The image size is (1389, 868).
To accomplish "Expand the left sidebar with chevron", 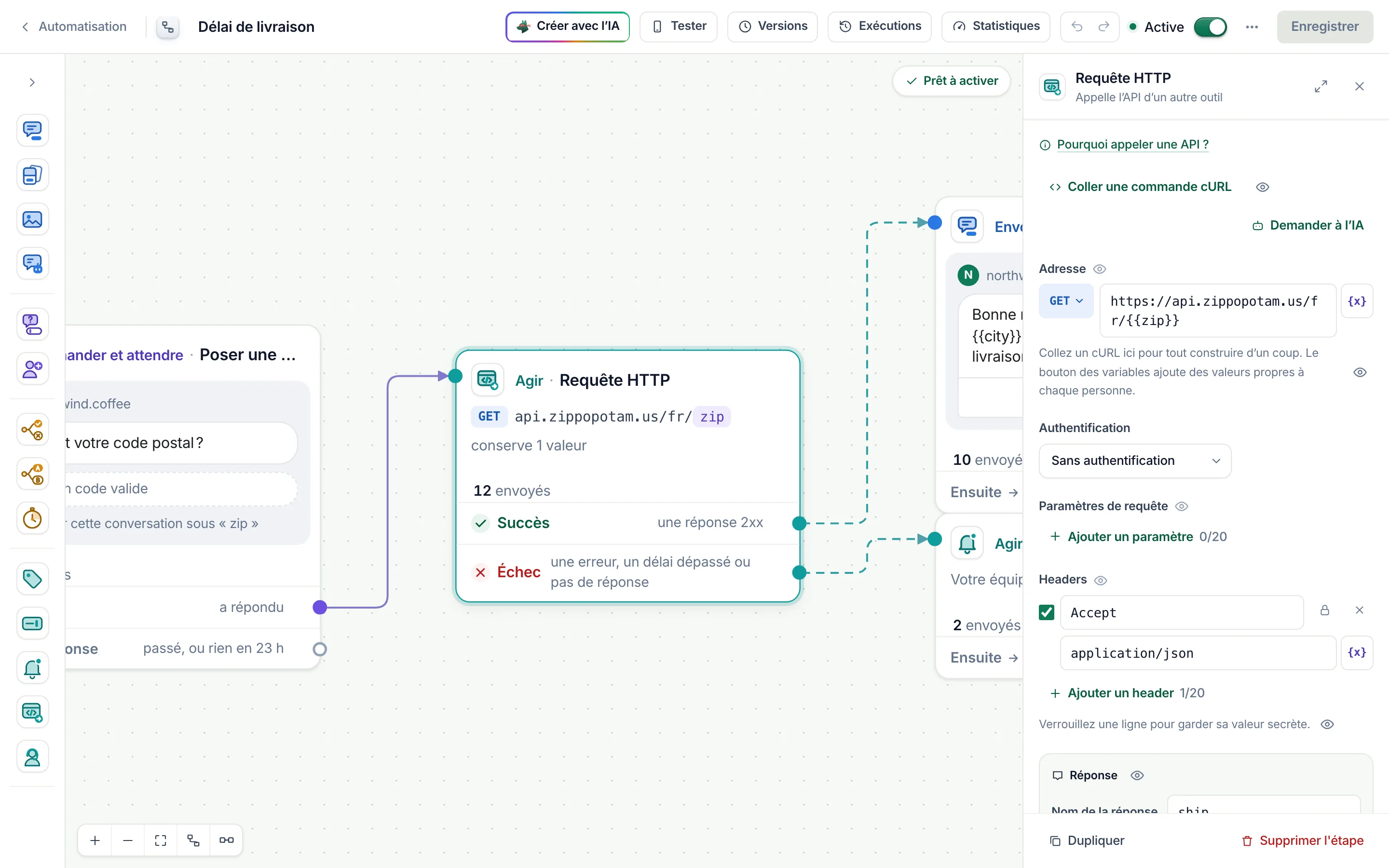I will point(32,82).
